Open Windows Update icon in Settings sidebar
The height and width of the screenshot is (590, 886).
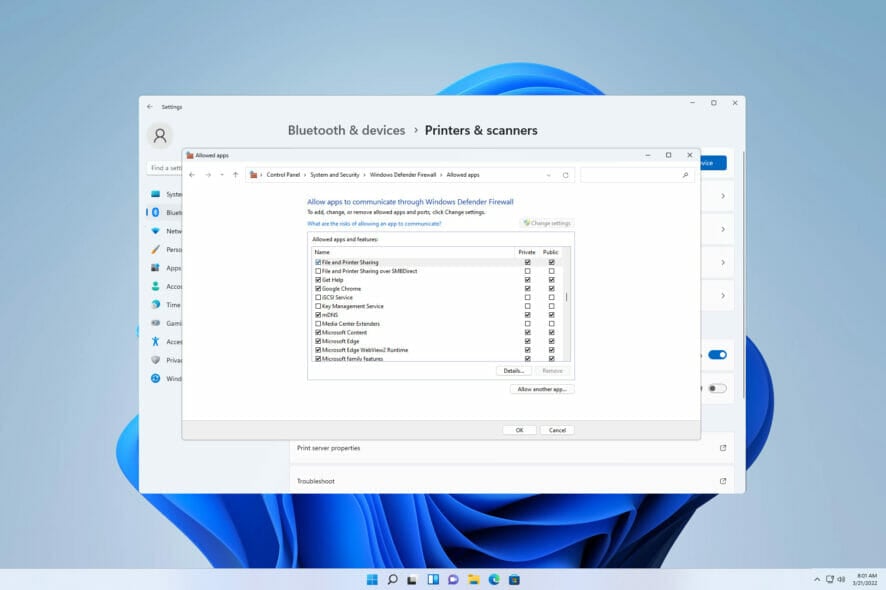coord(155,379)
